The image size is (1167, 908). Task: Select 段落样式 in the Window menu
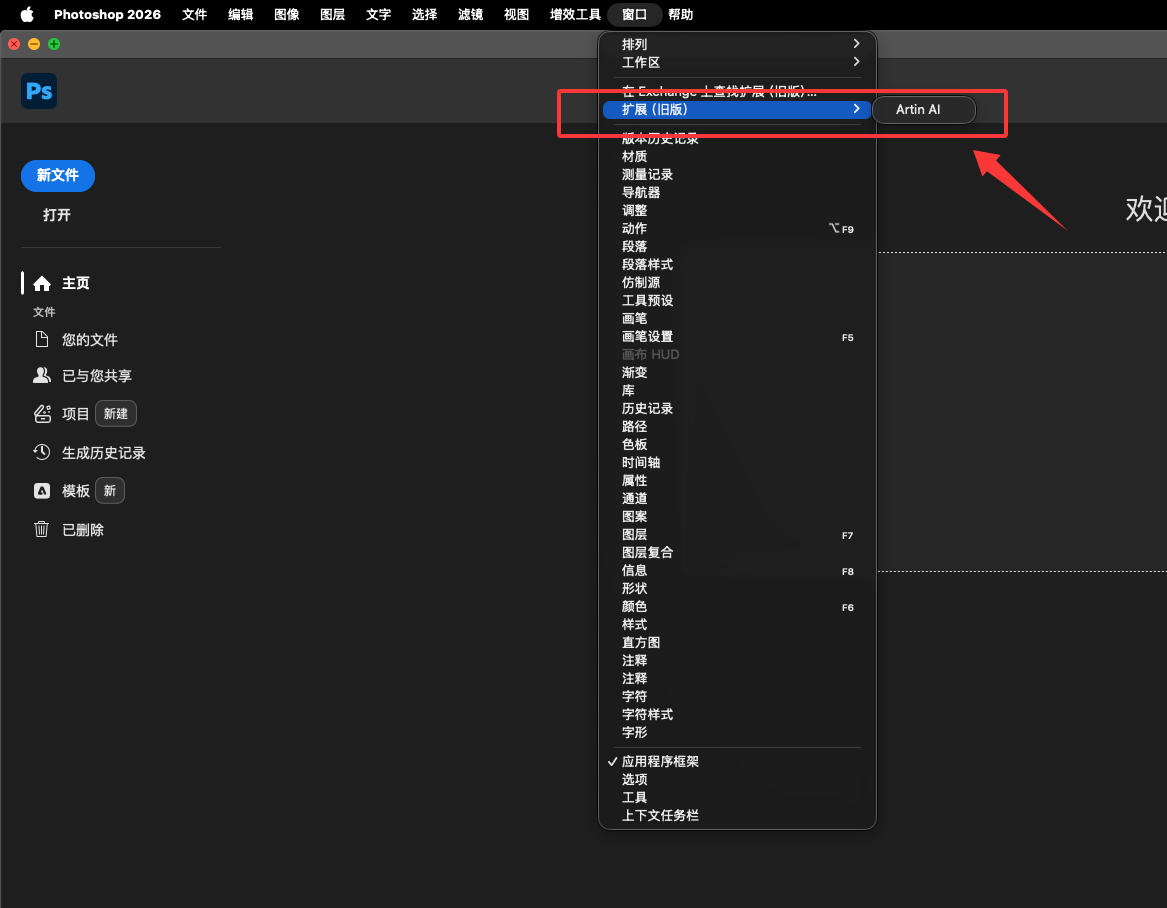(737, 264)
